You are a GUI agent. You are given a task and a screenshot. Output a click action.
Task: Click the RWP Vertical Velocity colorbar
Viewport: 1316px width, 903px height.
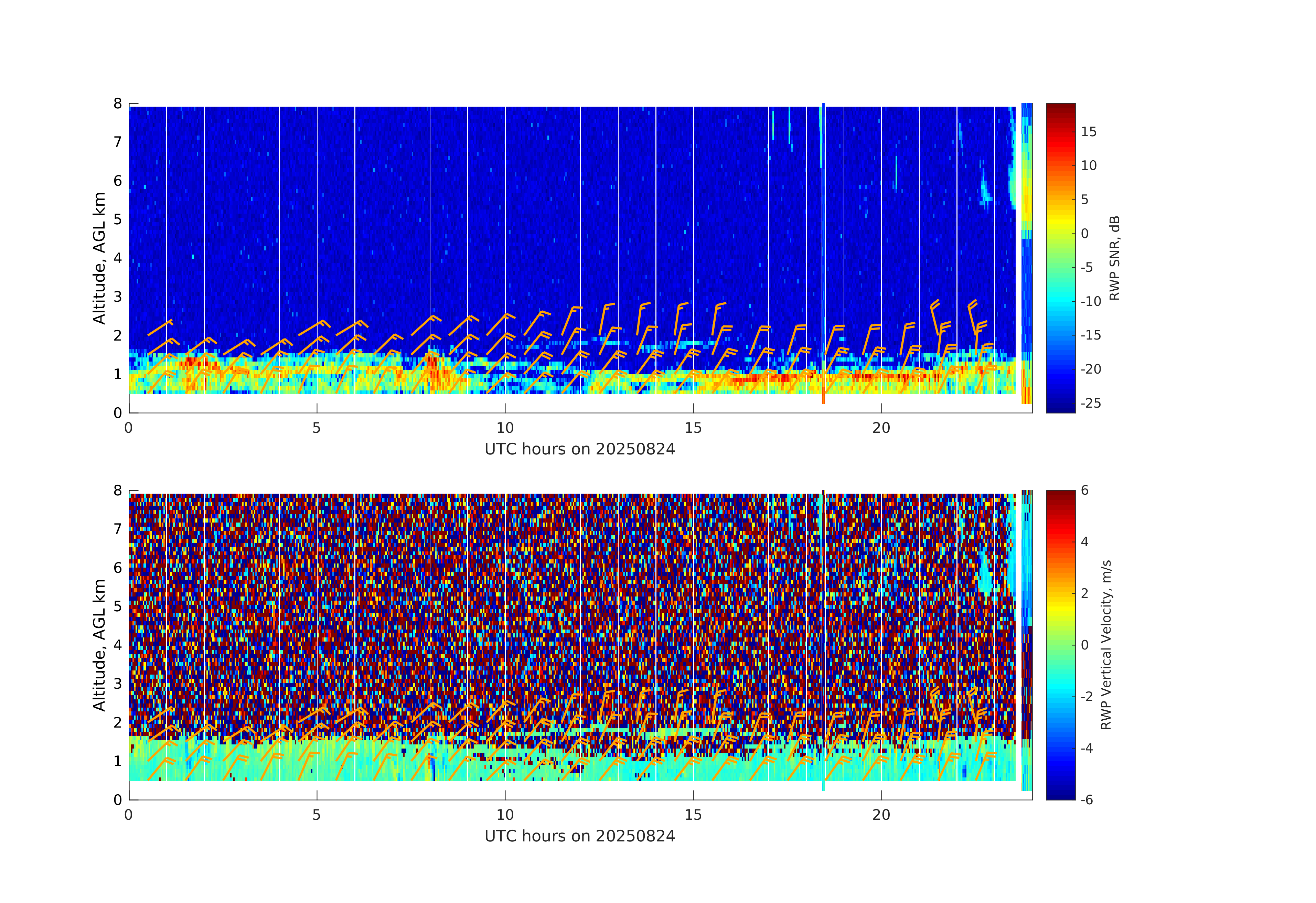tap(1060, 644)
